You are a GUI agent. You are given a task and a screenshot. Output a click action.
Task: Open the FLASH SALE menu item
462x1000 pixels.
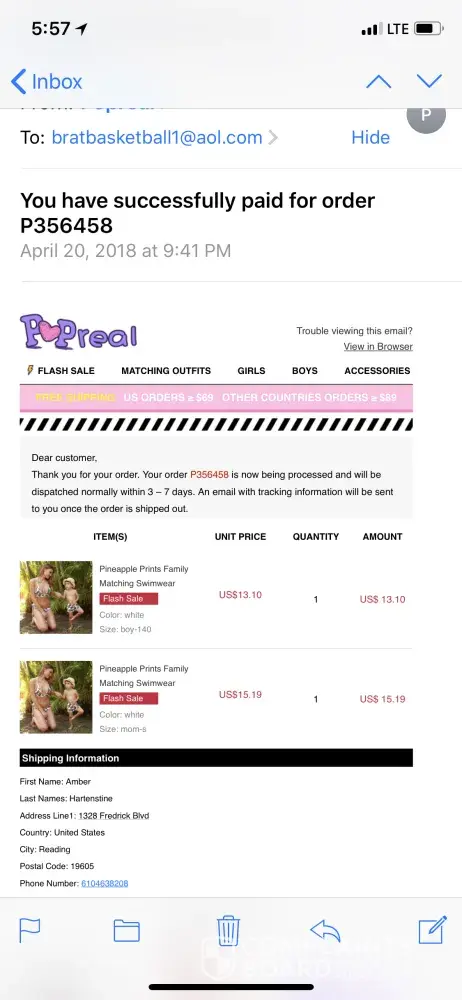pos(61,371)
